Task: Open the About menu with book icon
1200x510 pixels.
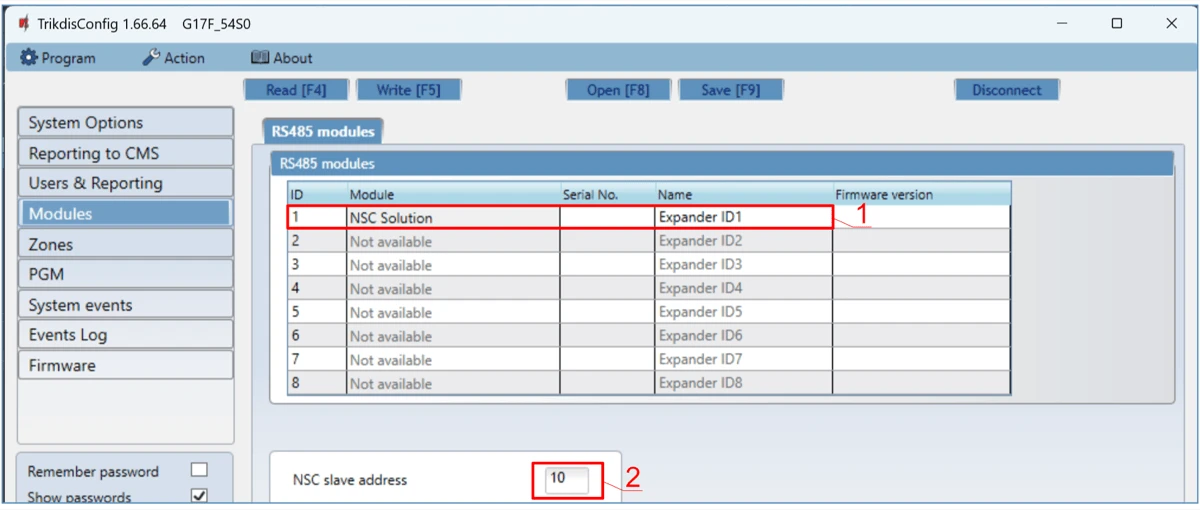Action: coord(281,58)
